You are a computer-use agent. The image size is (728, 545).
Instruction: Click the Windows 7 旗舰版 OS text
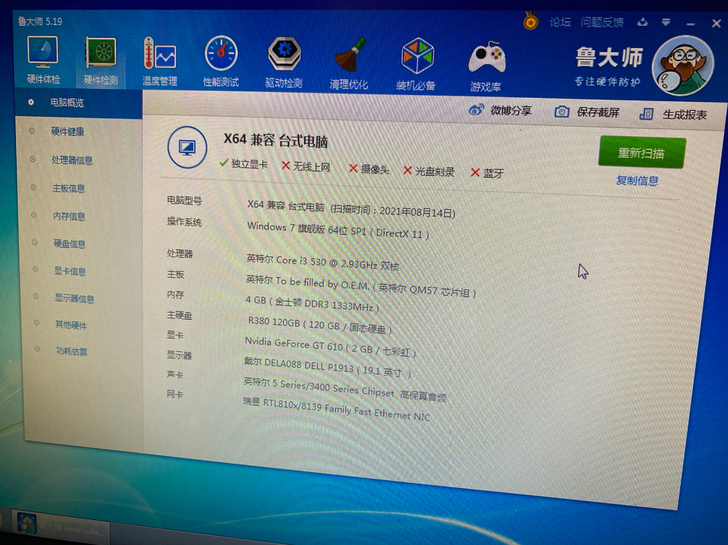(x=338, y=230)
